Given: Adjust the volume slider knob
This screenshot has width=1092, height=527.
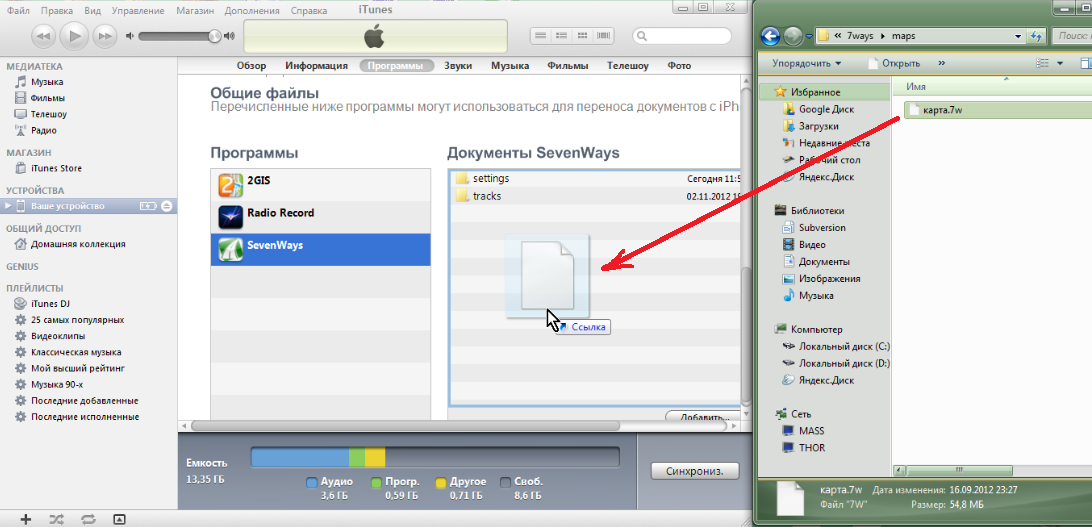Looking at the screenshot, I should 215,36.
